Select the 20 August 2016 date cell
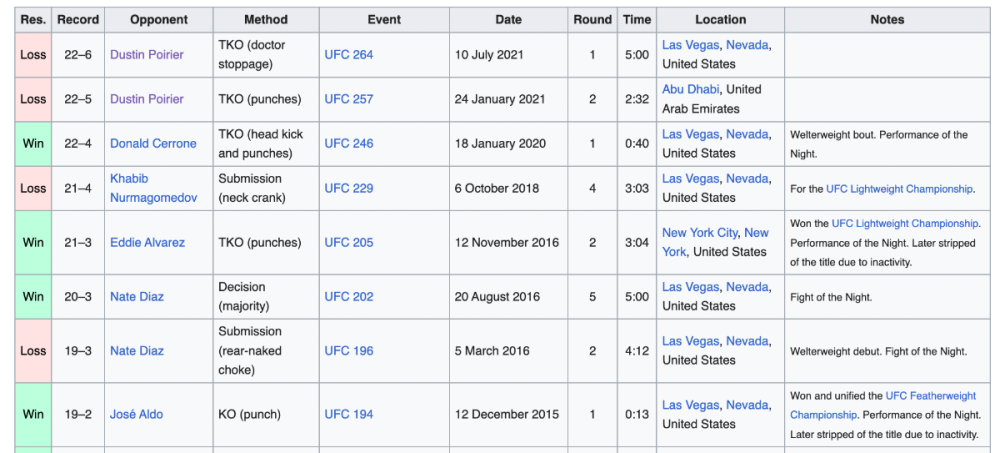This screenshot has height=453, width=1000. point(508,297)
